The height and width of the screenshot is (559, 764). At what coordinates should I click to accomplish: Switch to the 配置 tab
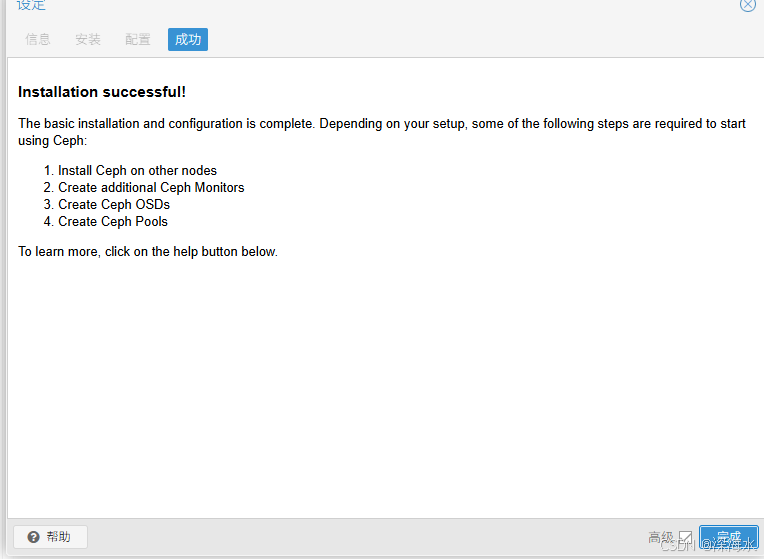(x=138, y=39)
